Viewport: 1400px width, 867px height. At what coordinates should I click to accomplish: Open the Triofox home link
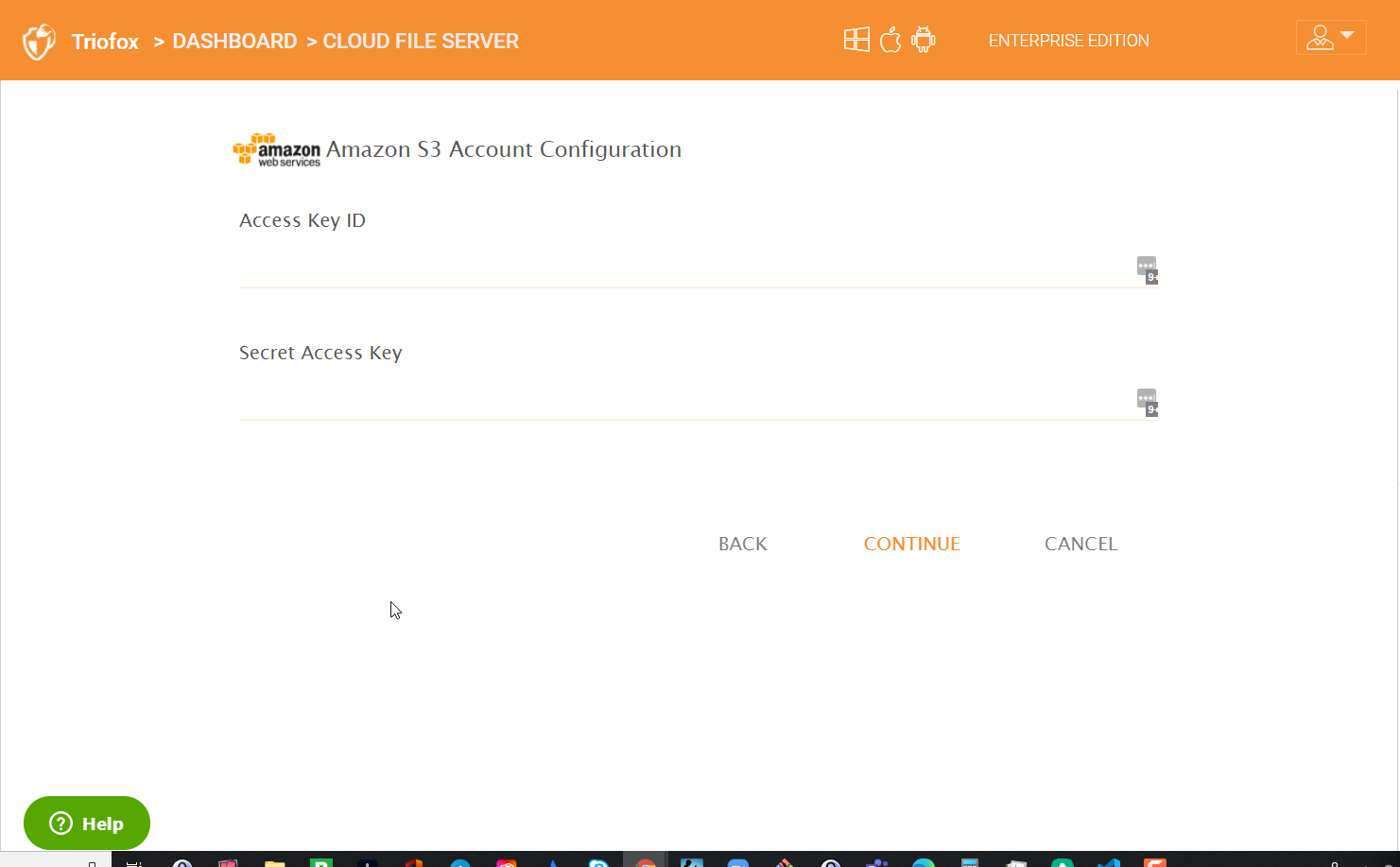[105, 42]
